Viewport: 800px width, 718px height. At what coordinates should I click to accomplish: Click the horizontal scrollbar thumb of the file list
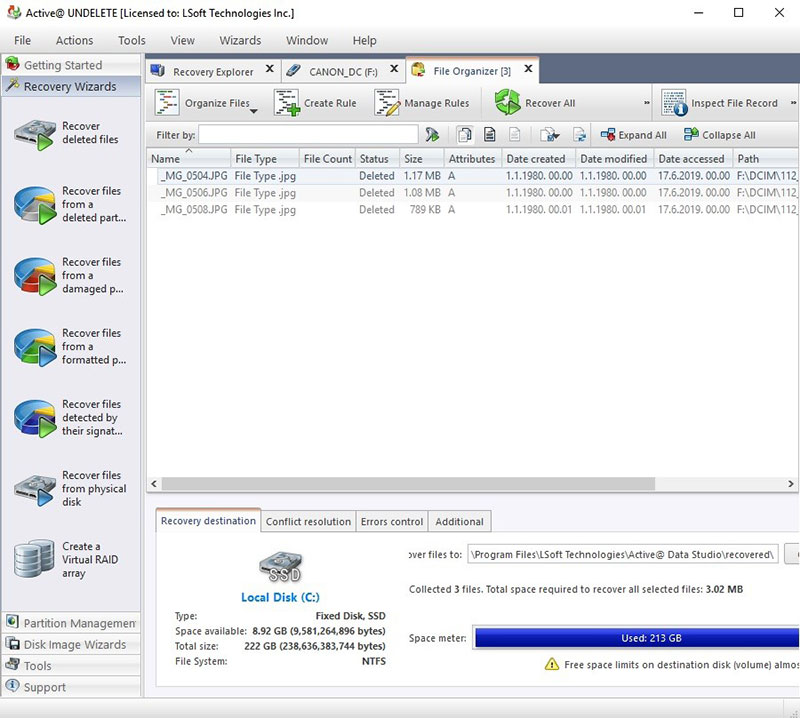click(x=408, y=483)
